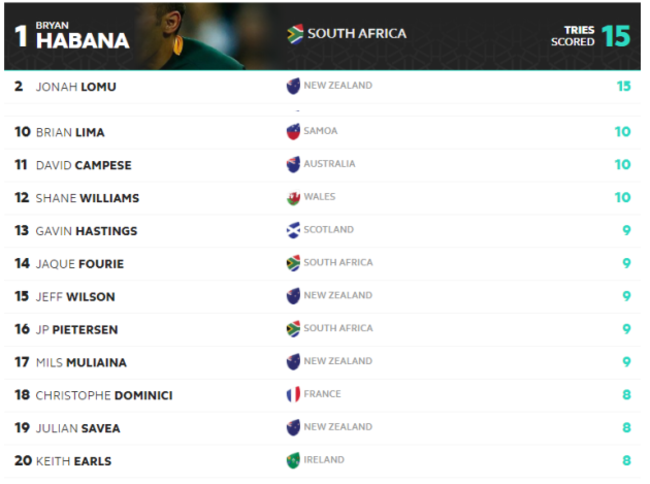Select Keith Earls' tries score of 8

tap(626, 461)
